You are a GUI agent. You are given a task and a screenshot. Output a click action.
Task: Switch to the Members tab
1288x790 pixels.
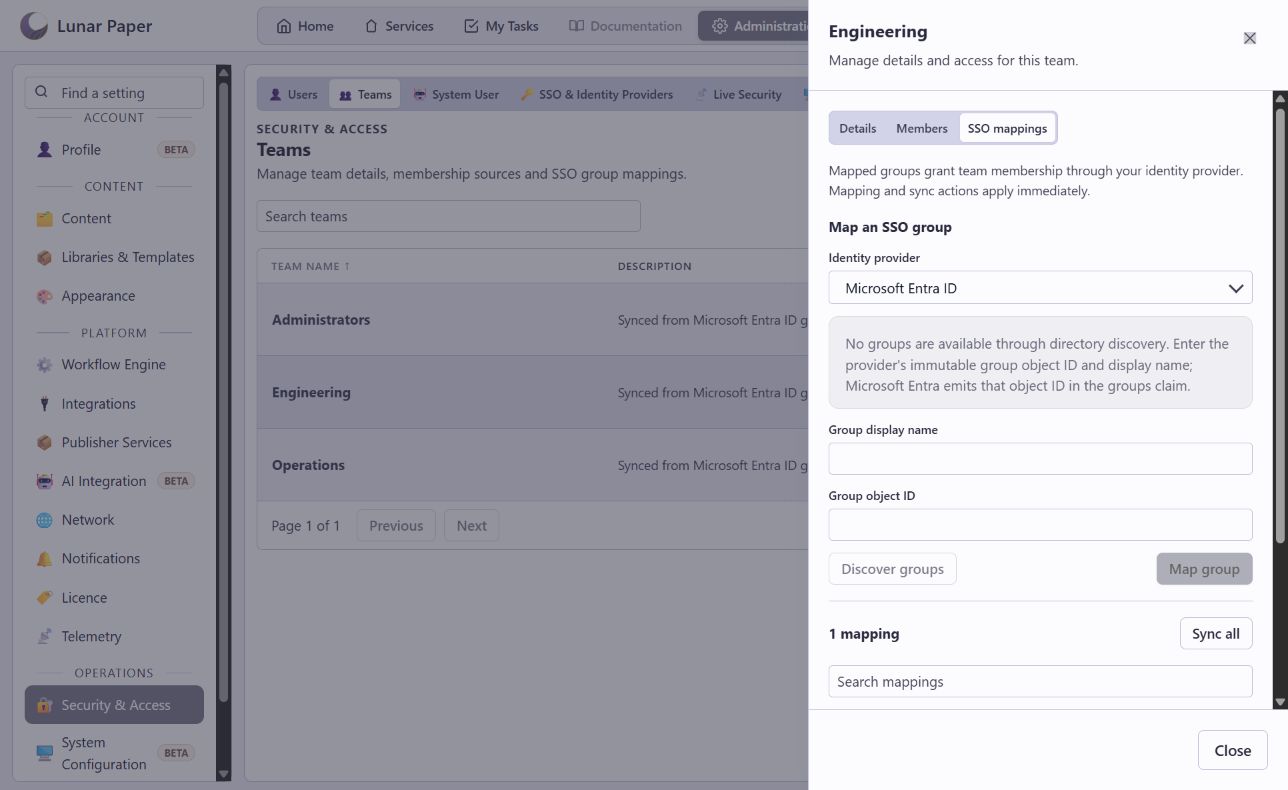point(921,128)
